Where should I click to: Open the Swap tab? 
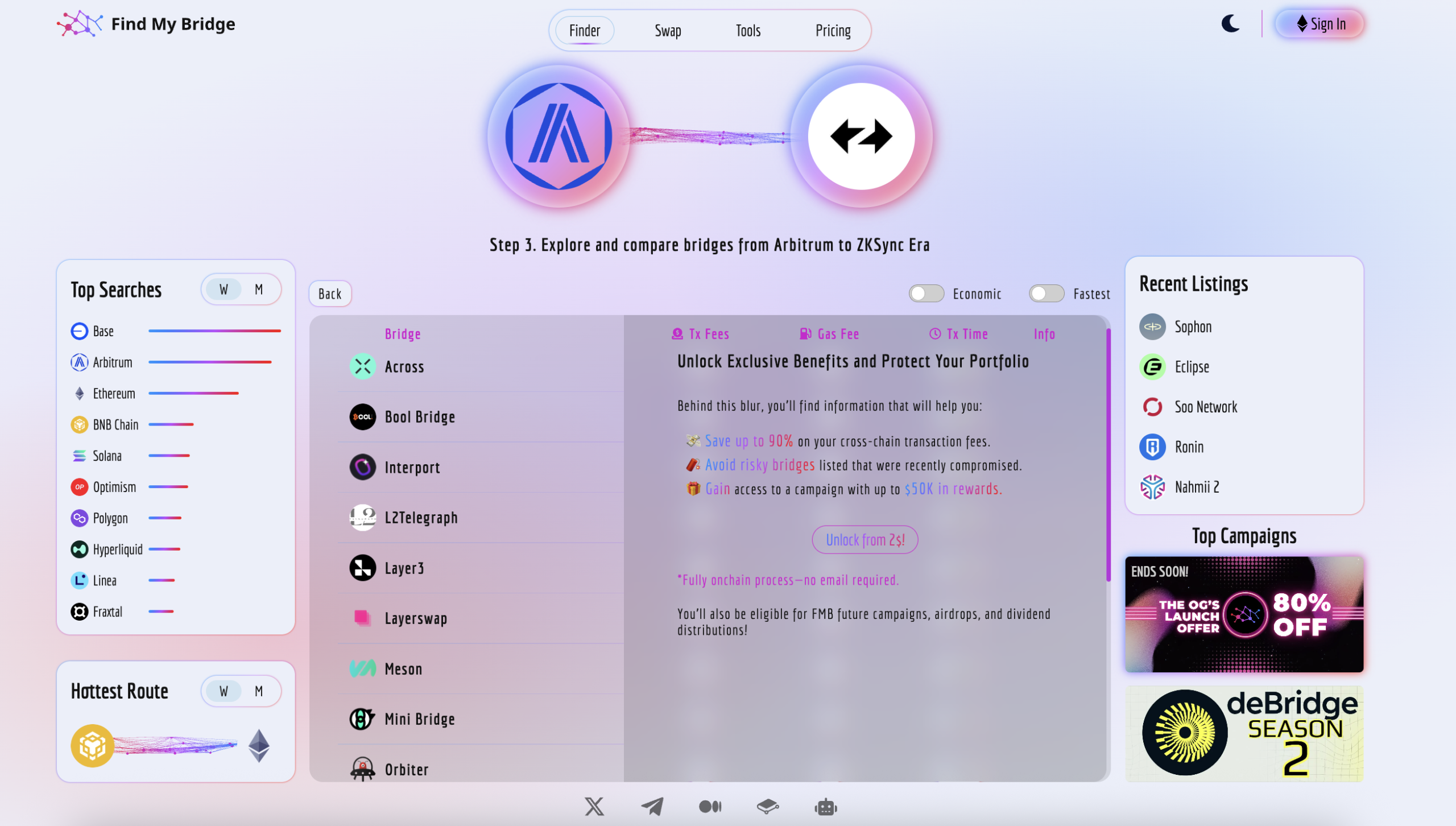point(668,30)
